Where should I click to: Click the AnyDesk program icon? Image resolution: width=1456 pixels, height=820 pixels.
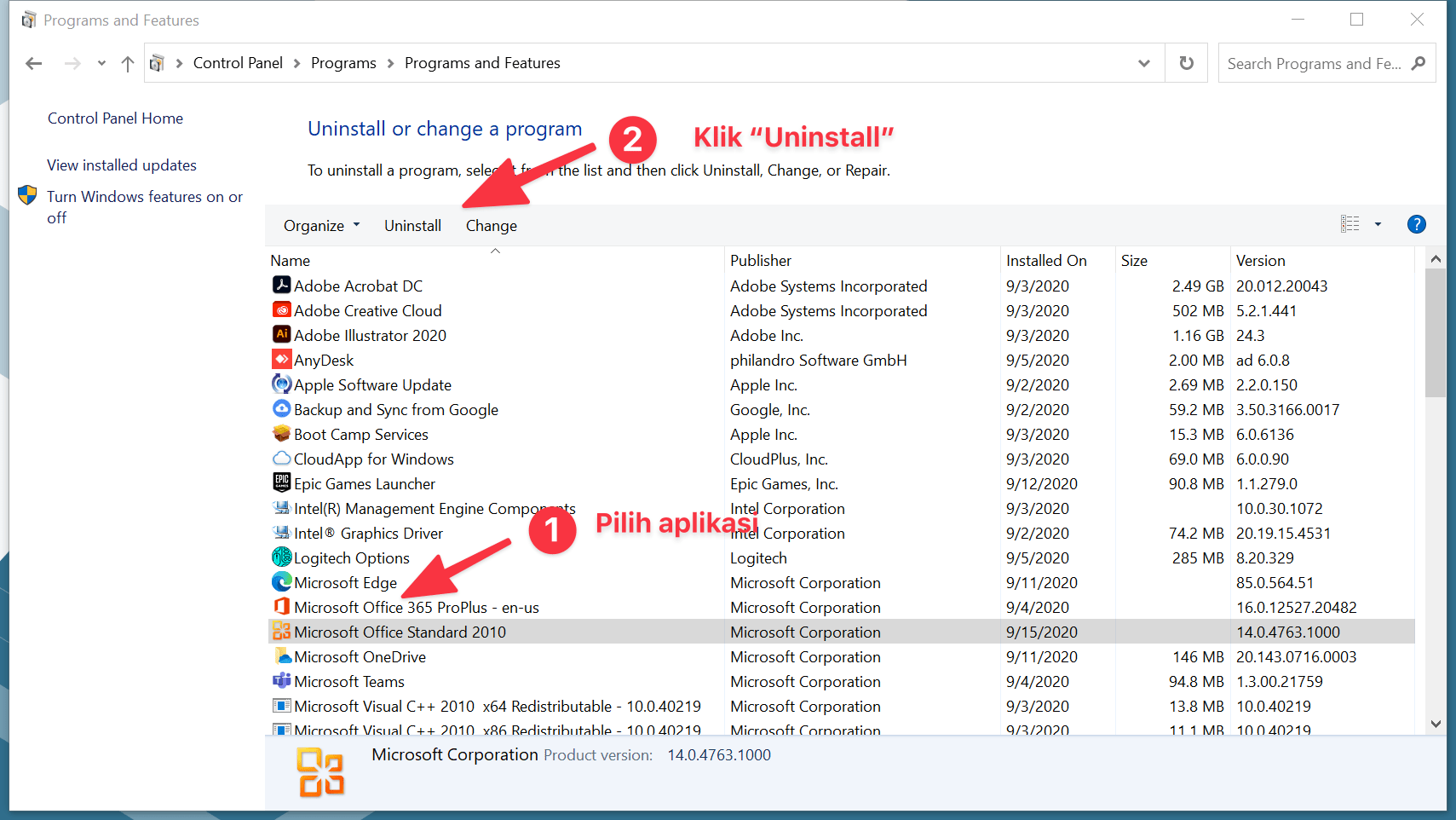pyautogui.click(x=281, y=359)
